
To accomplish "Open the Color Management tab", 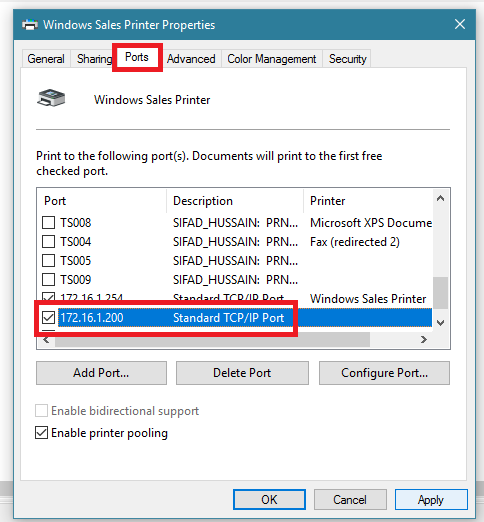I will (x=272, y=59).
